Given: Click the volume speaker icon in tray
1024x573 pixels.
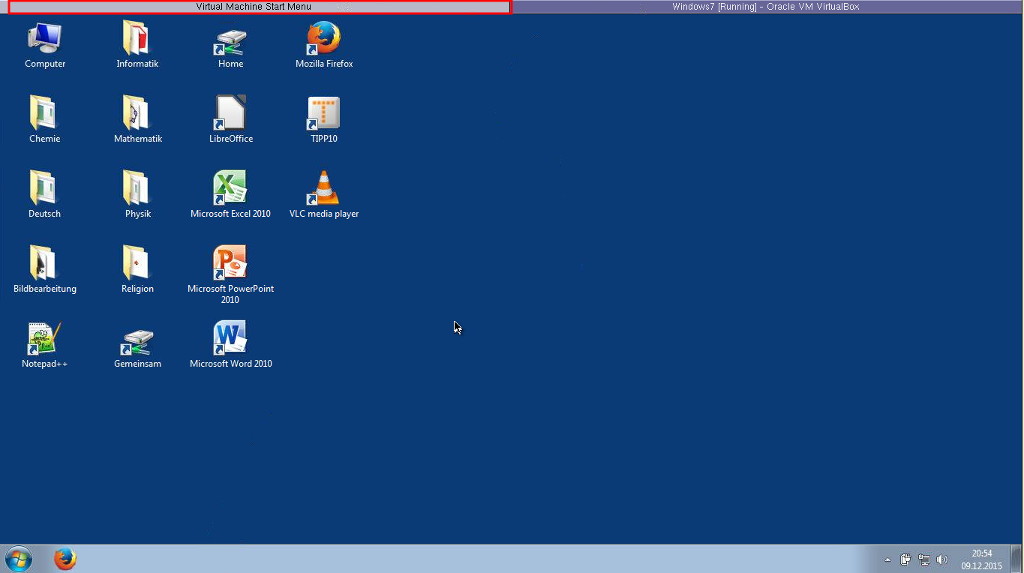Looking at the screenshot, I should click(x=941, y=560).
